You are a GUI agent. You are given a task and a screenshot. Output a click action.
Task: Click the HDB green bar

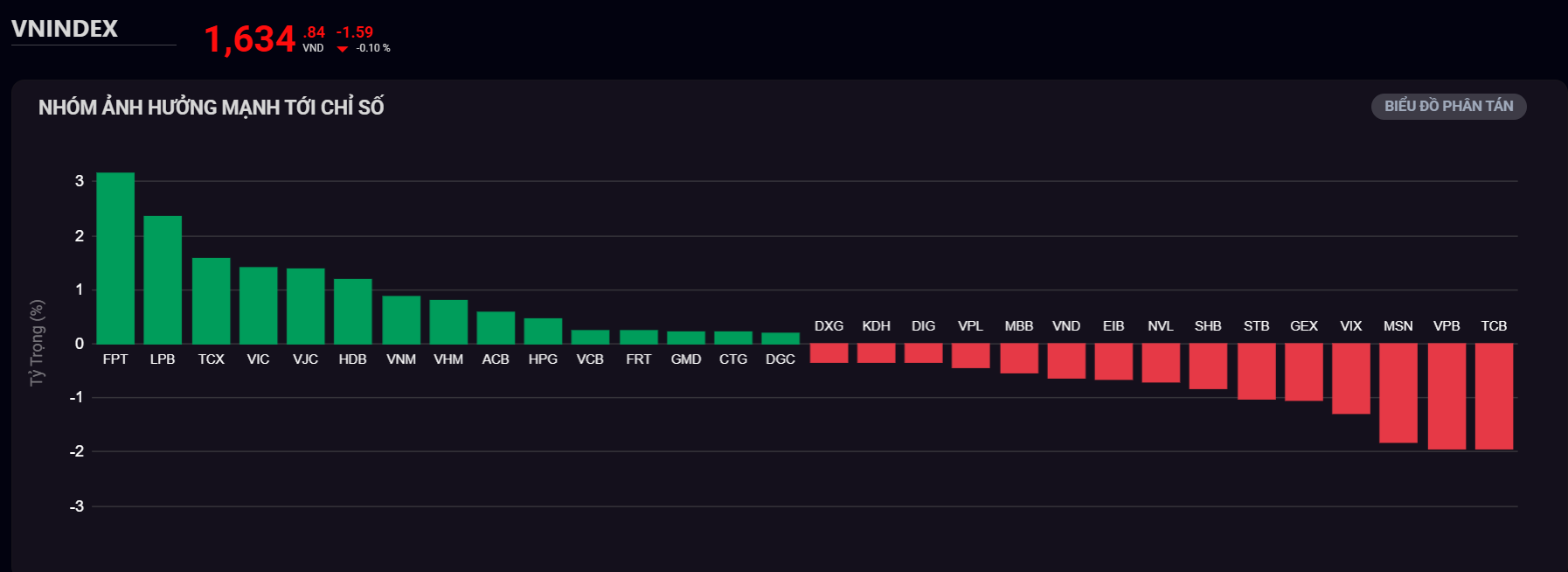pyautogui.click(x=352, y=311)
